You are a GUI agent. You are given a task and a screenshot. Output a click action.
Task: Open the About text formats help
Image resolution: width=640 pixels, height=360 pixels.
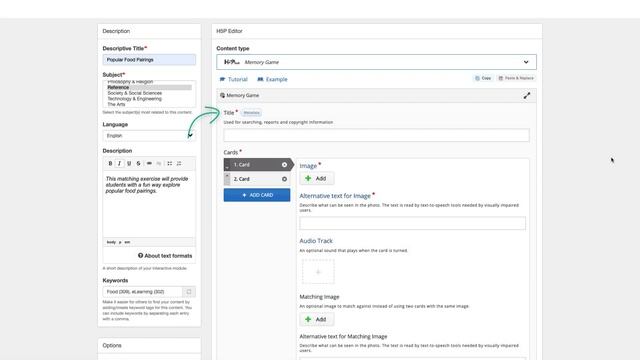(165, 256)
